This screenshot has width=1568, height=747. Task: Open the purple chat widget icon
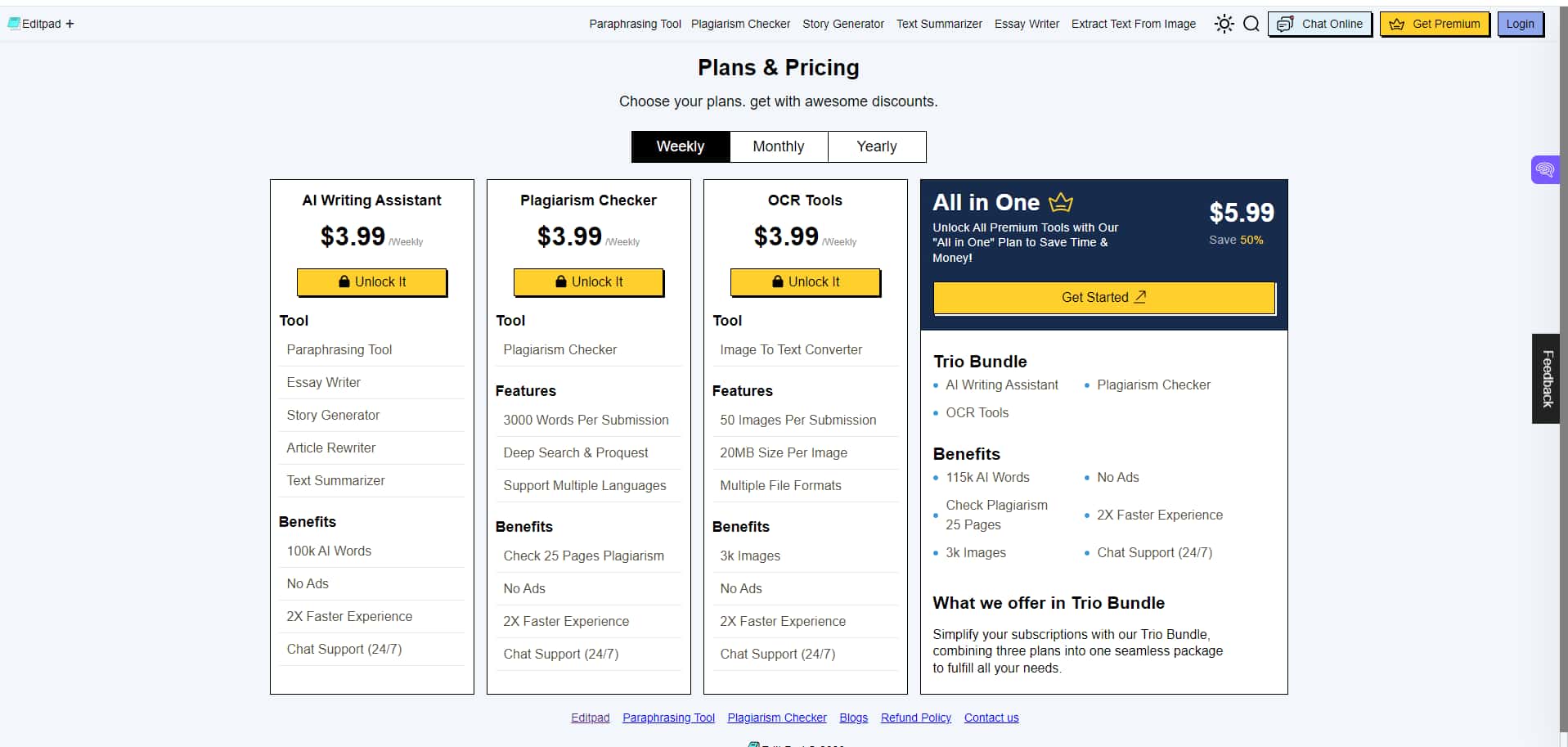click(1544, 170)
